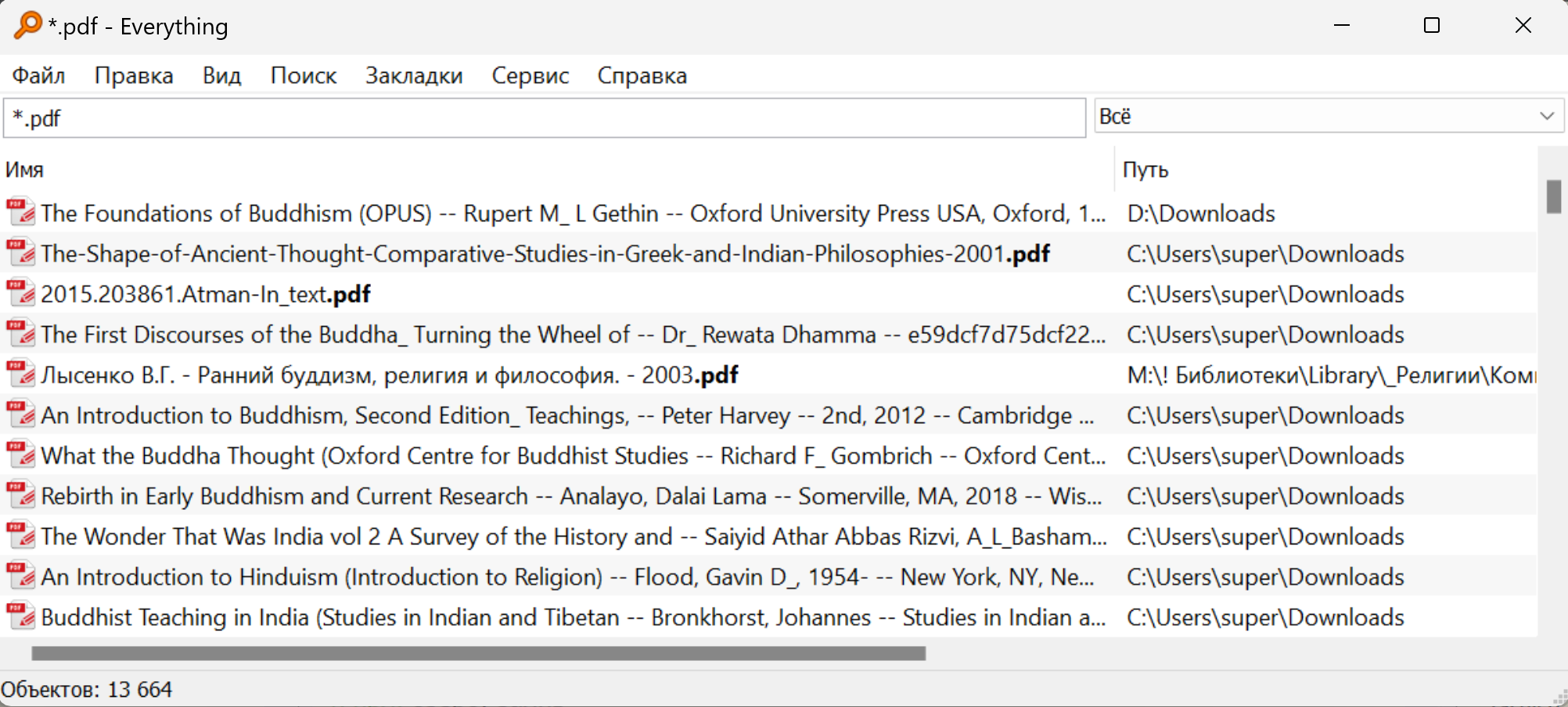
Task: Click path cell for Introduction to Hinduism row
Action: tap(1265, 577)
